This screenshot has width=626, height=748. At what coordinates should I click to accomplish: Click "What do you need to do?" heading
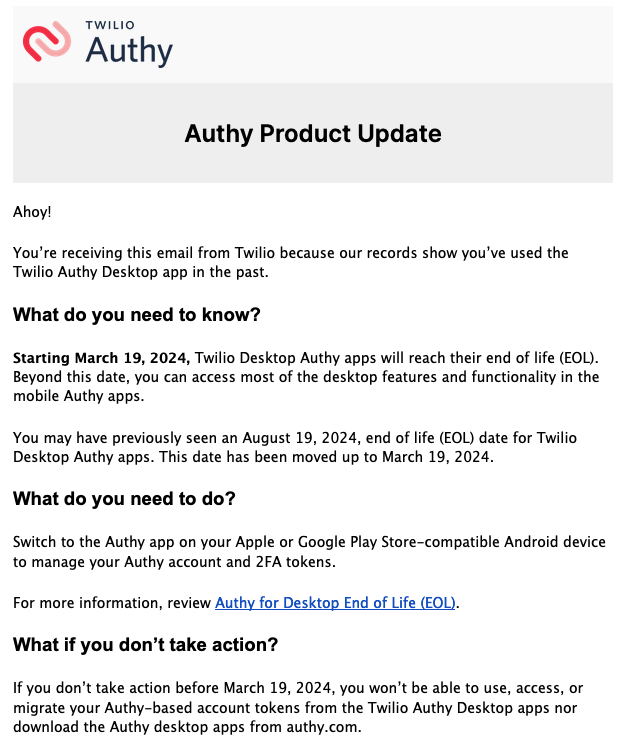point(124,498)
